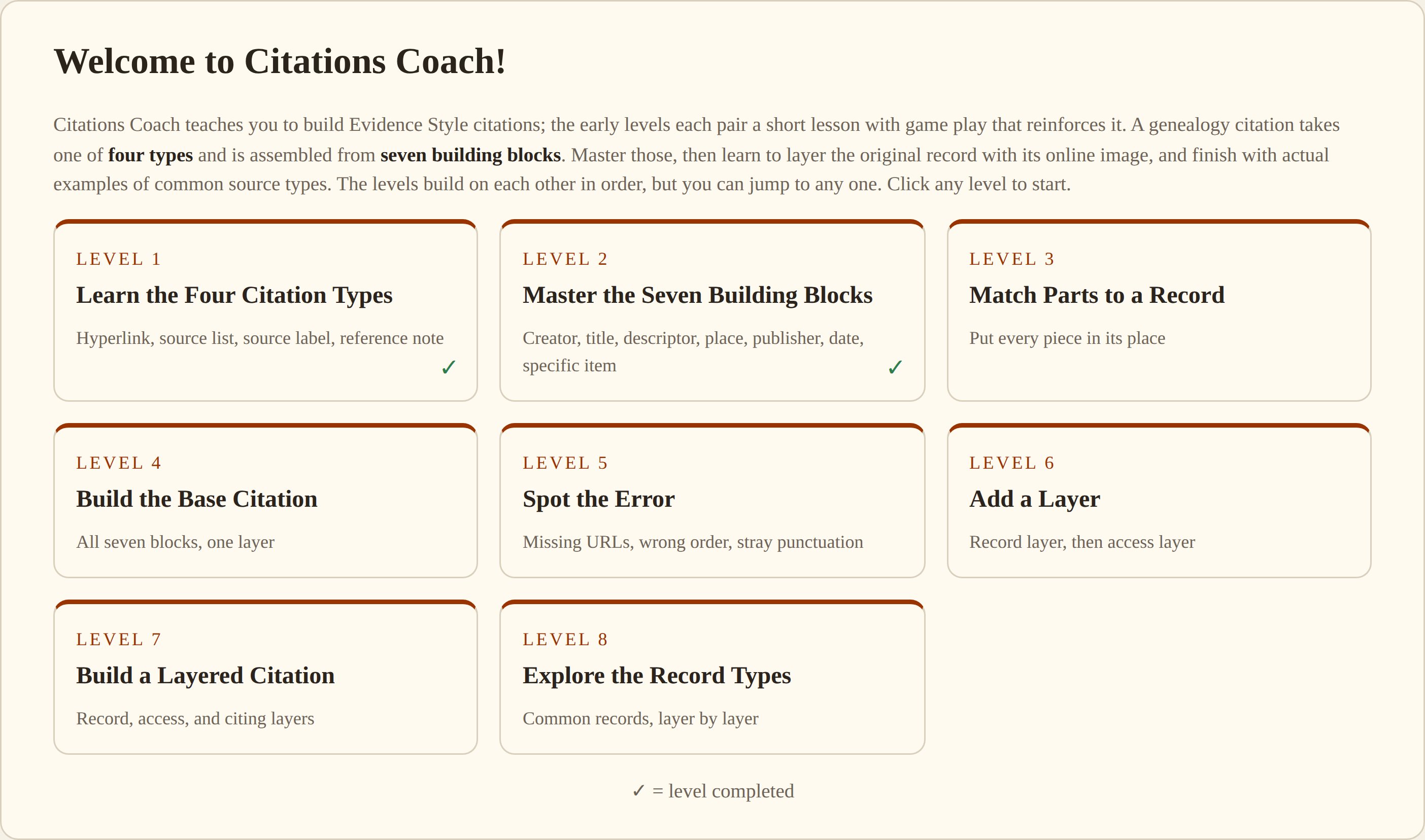Viewport: 1425px width, 840px height.
Task: Click the checkmark in the legend footer
Action: 638,791
